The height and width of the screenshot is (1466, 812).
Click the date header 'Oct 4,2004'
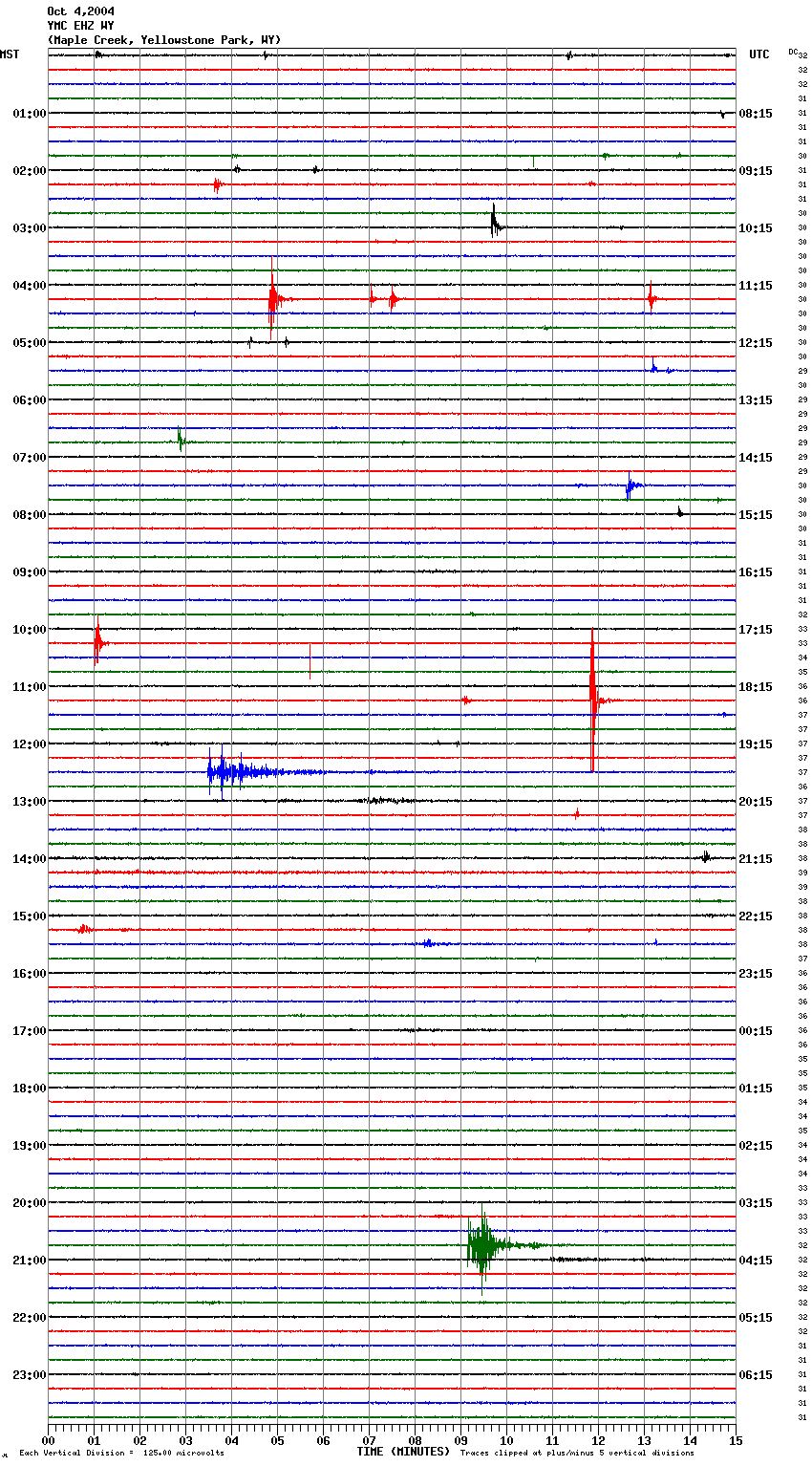(81, 11)
